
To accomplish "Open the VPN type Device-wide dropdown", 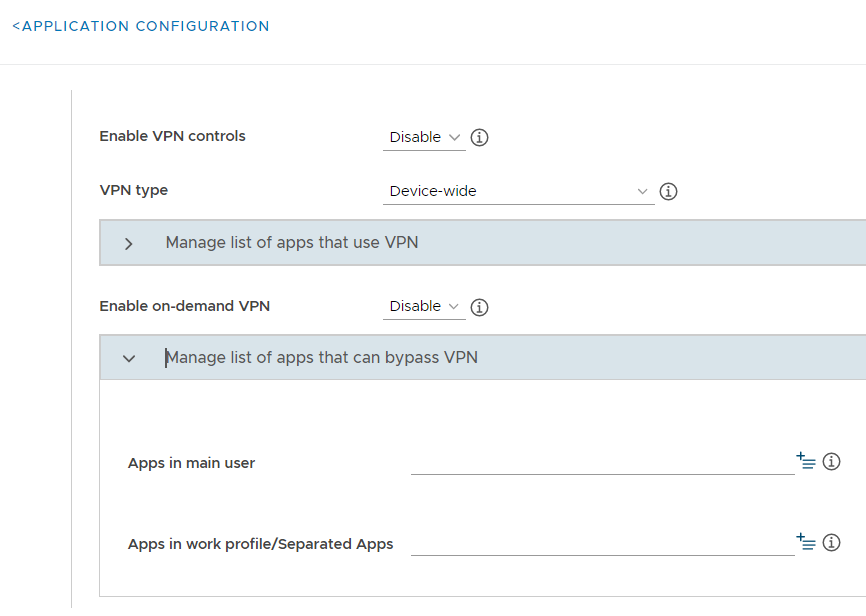I will [518, 191].
